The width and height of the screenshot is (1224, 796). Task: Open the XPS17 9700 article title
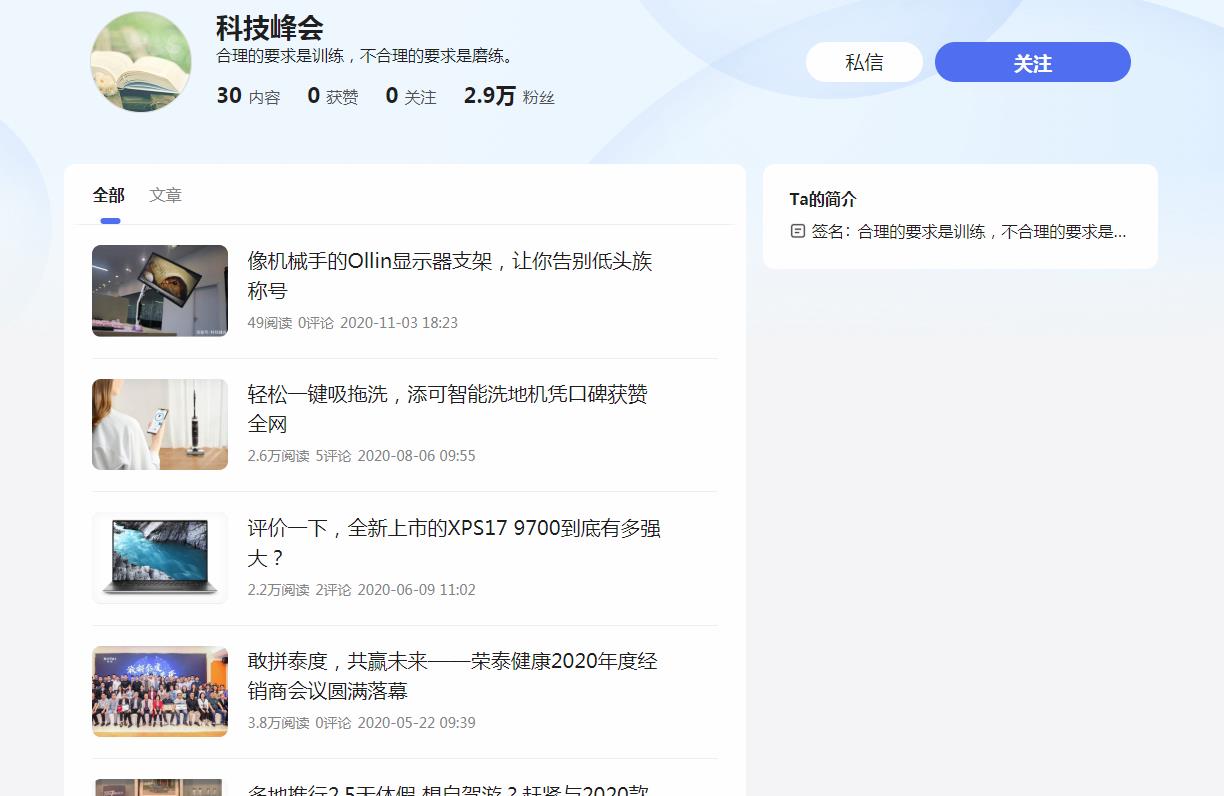454,543
